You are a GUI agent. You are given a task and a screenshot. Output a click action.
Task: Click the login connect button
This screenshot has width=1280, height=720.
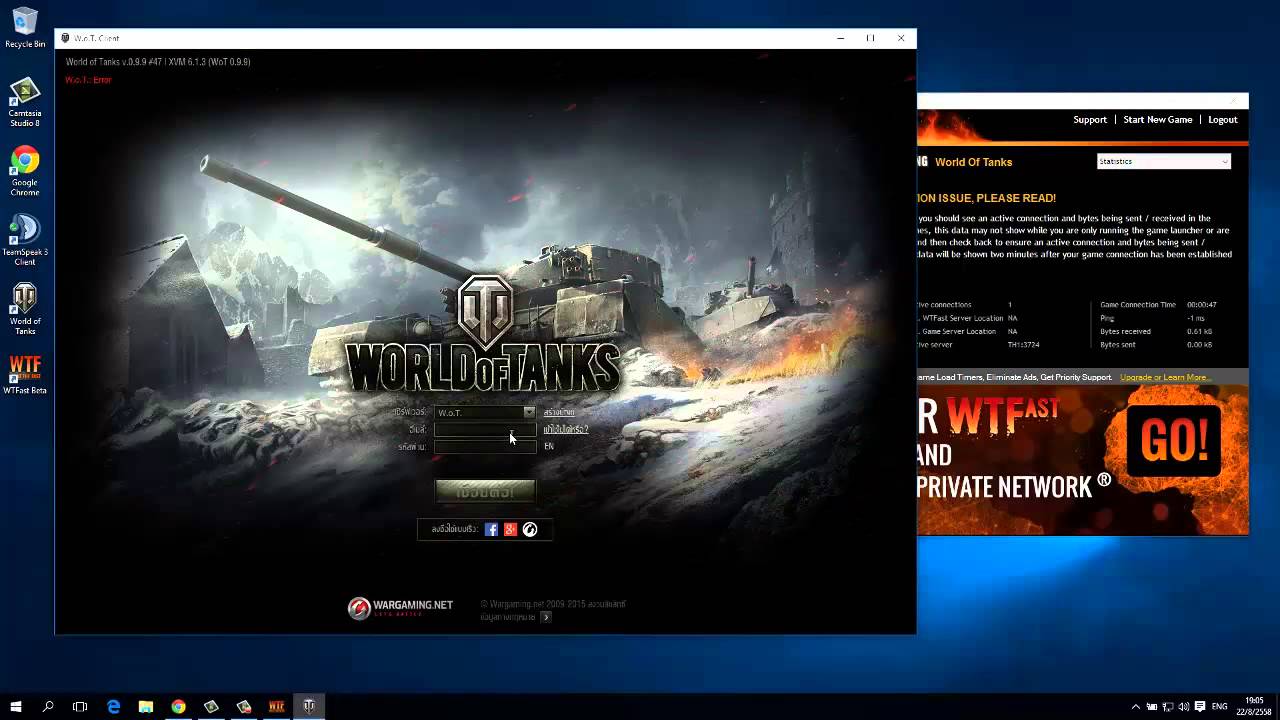pyautogui.click(x=485, y=491)
